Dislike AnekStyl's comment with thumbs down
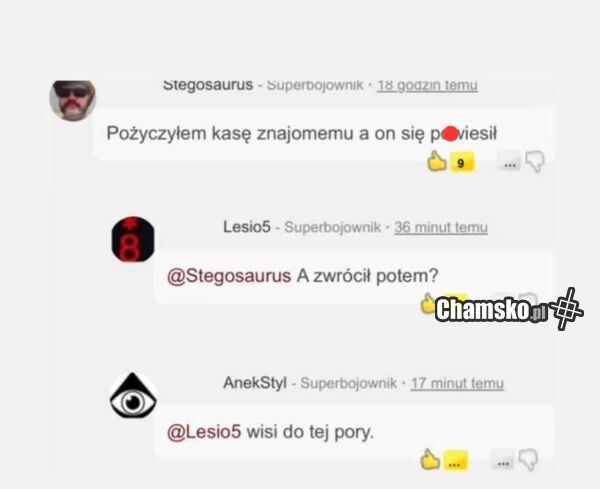Image resolution: width=600 pixels, height=489 pixels. pyautogui.click(x=528, y=460)
